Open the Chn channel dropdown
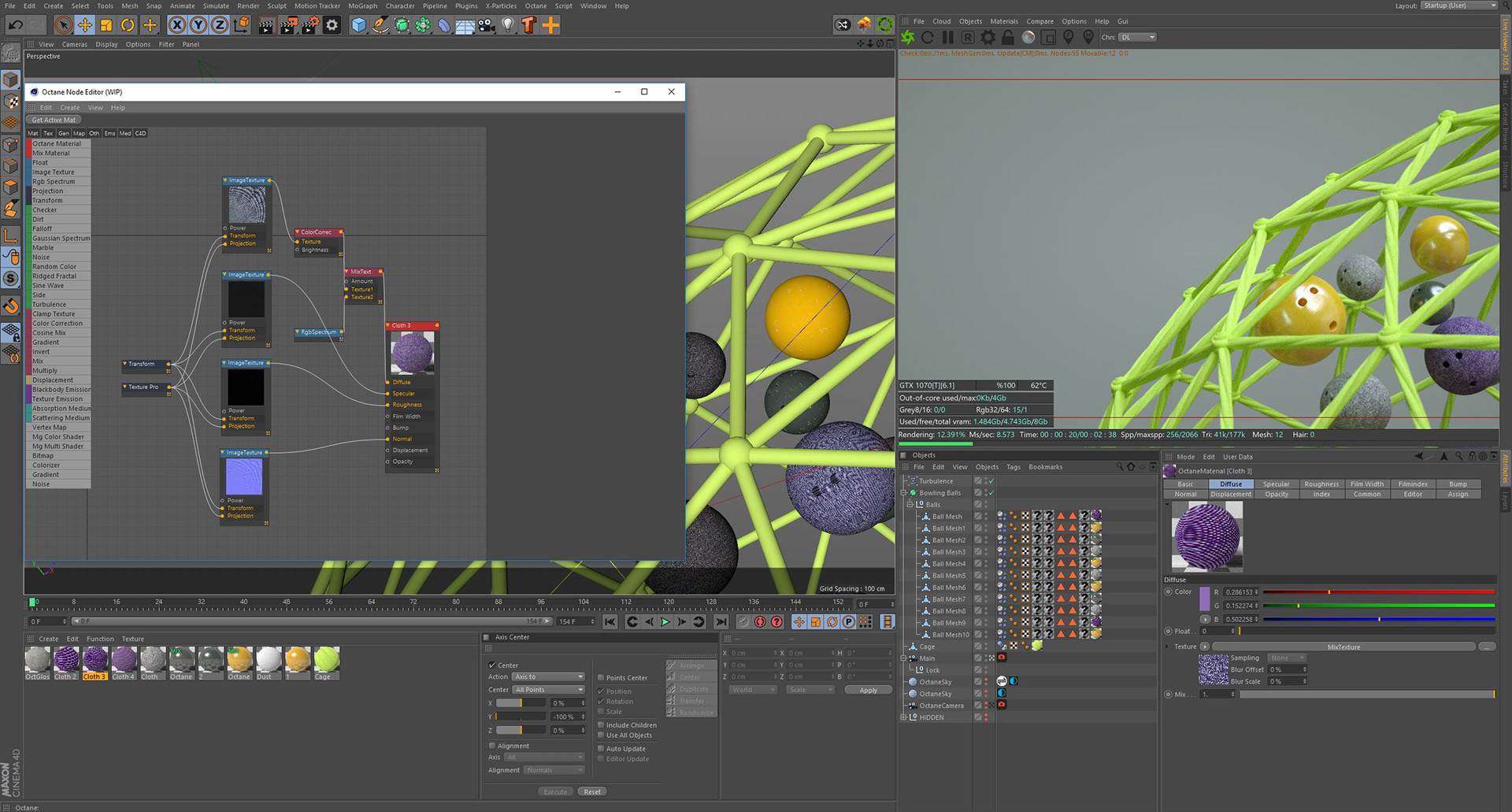Viewport: 1512px width, 812px height. tap(1137, 37)
